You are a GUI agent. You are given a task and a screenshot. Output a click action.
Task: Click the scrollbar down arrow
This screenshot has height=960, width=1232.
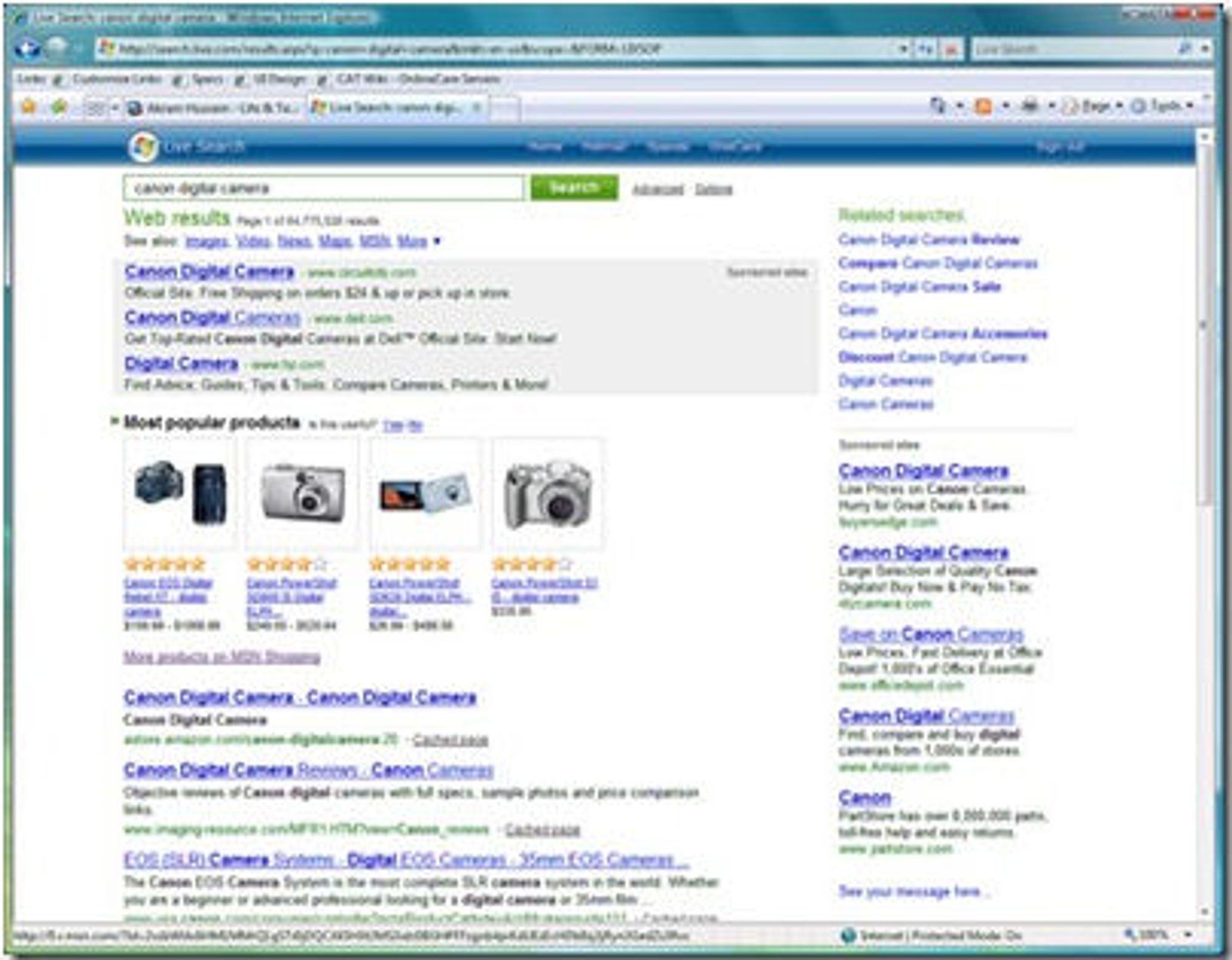click(1204, 911)
